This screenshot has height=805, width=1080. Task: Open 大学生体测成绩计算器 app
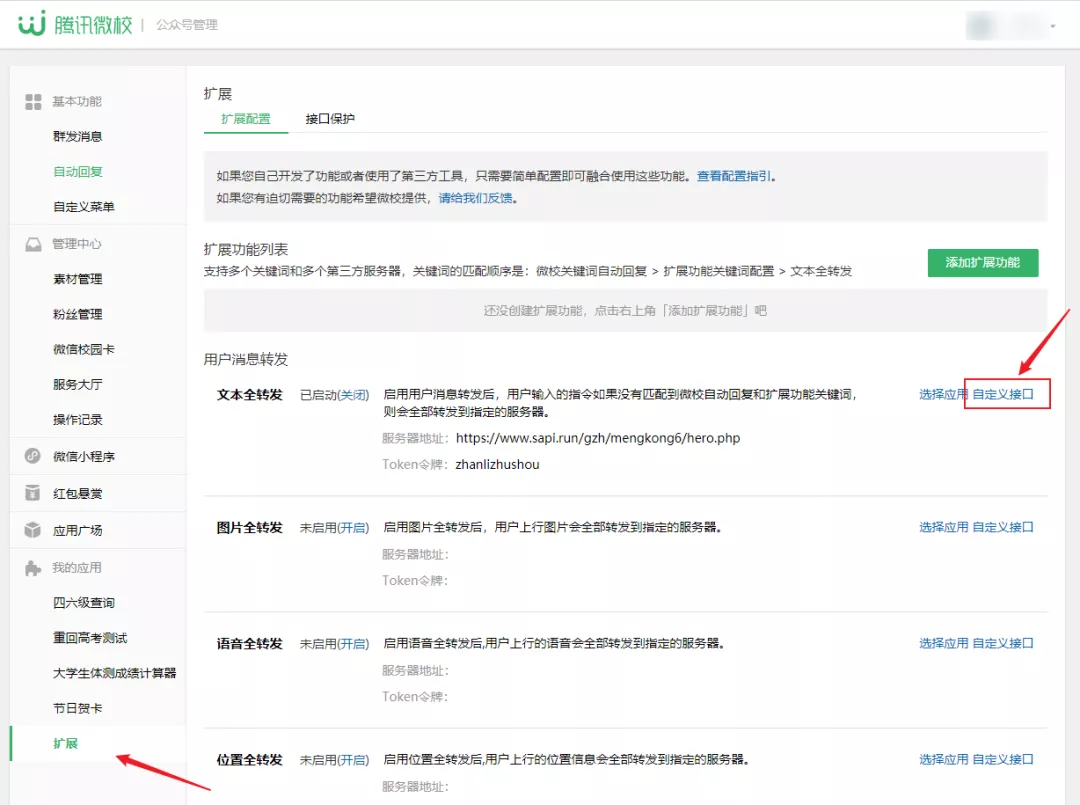click(x=115, y=673)
